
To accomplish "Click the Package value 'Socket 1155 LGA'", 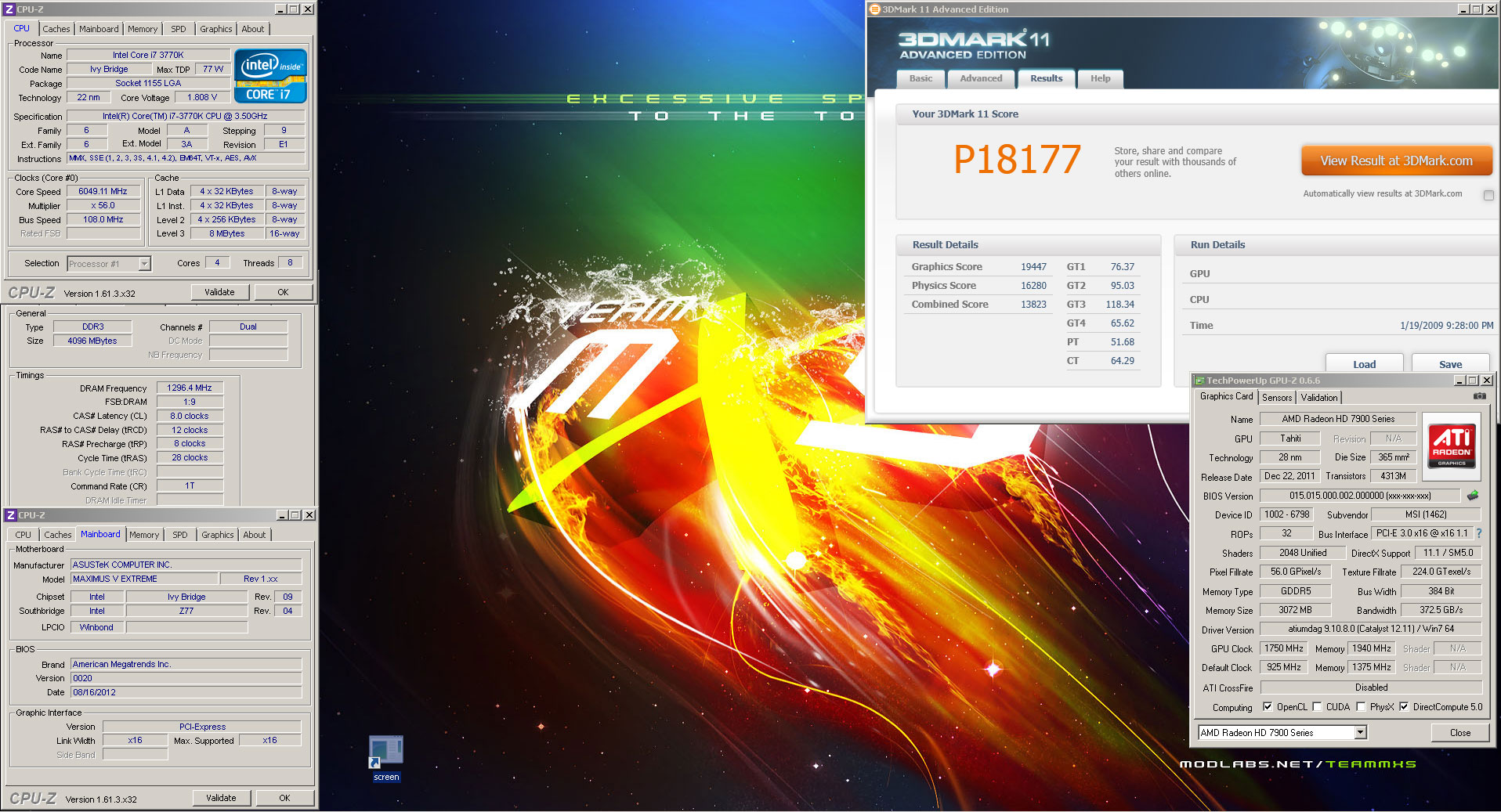I will click(x=148, y=83).
